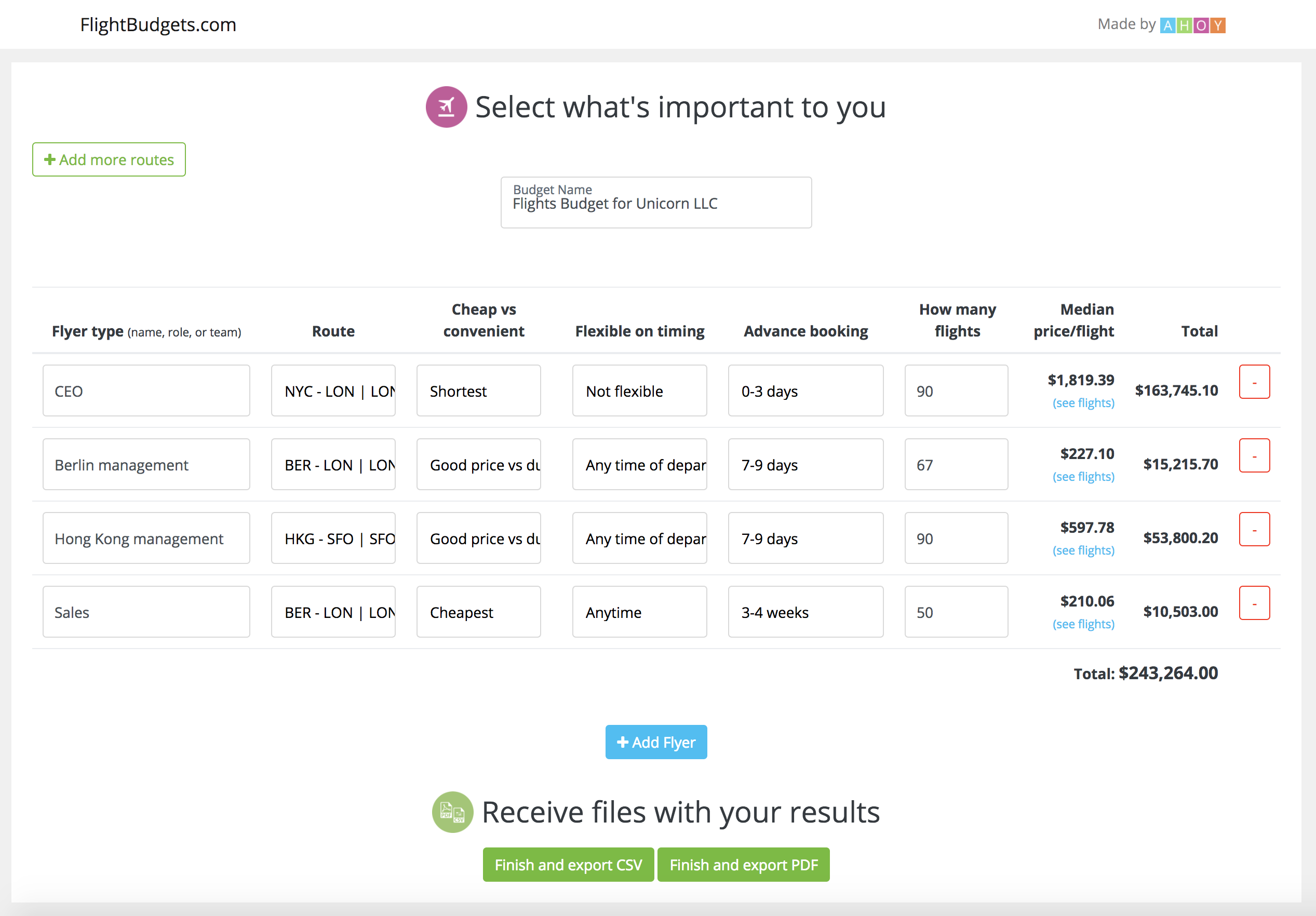Click Finish and export CSV
Viewport: 1316px width, 916px height.
click(x=568, y=865)
